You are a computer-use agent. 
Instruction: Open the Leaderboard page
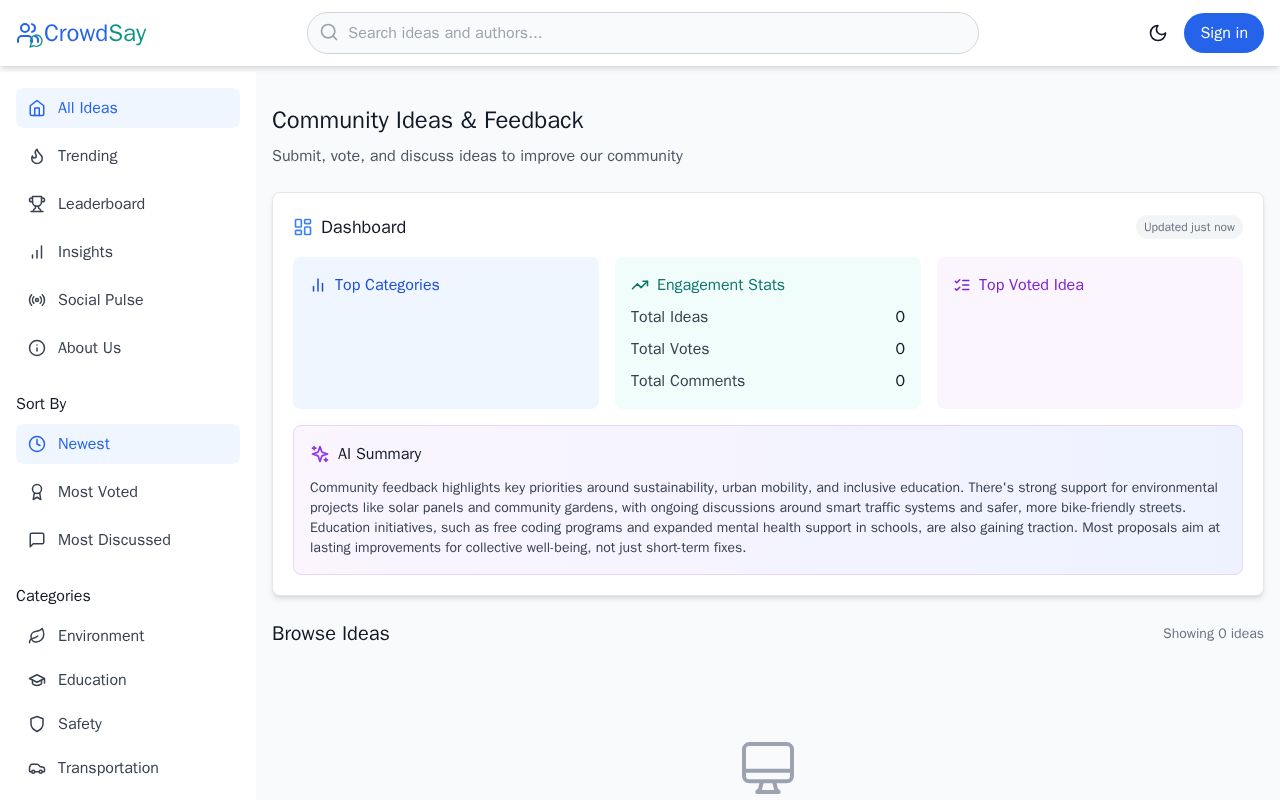tap(128, 204)
